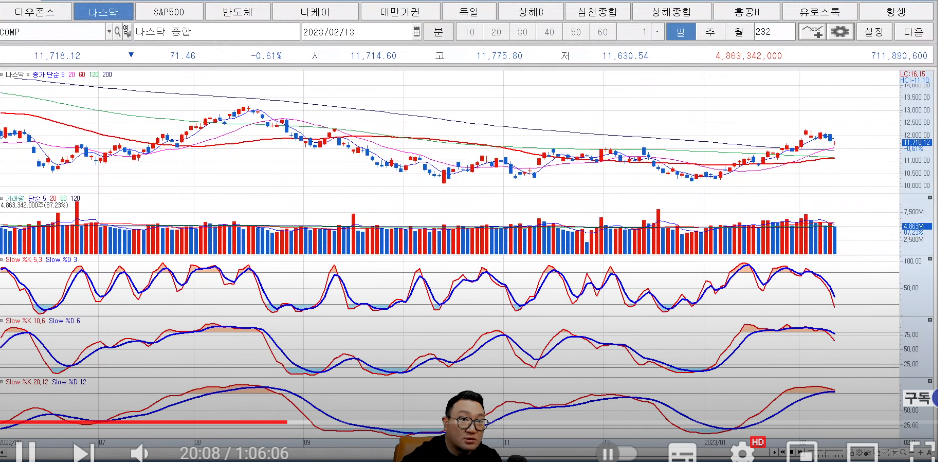Switch to the 반도체 tab
The image size is (938, 462).
[x=236, y=11]
